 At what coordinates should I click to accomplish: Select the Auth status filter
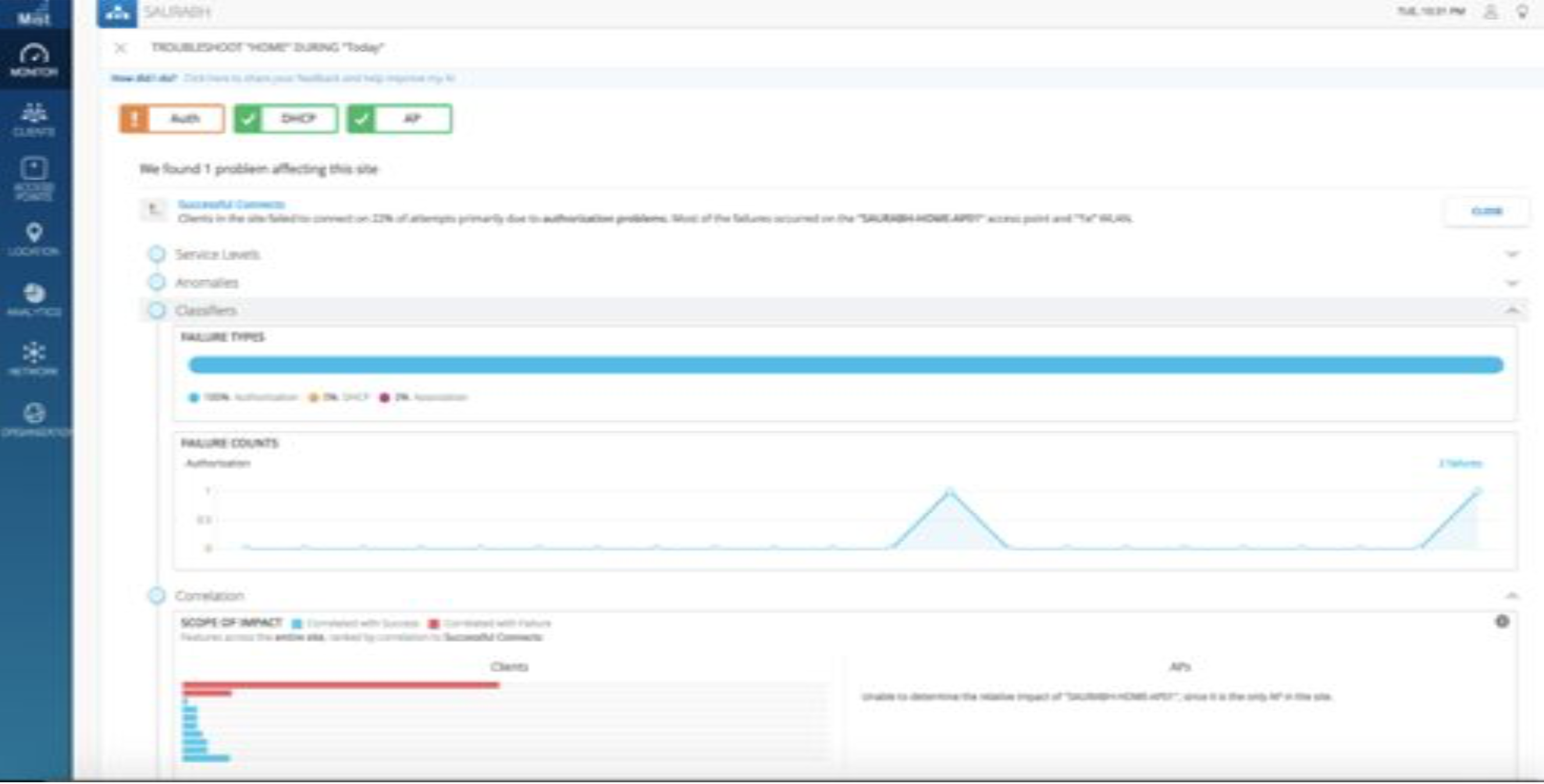[x=172, y=119]
